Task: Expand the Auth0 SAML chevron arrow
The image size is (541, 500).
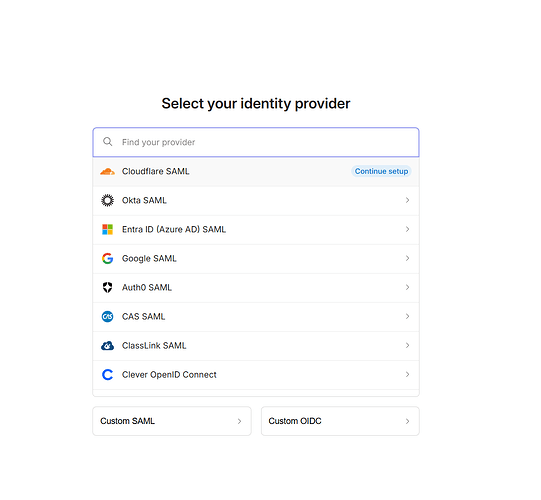Action: [x=407, y=287]
